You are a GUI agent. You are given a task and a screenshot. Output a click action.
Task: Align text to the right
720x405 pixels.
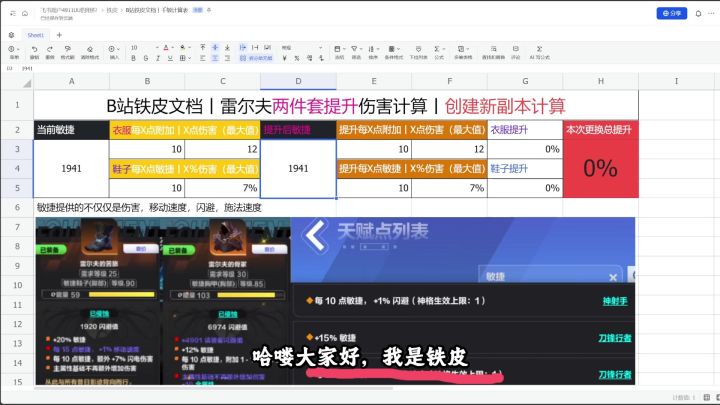coord(227,58)
